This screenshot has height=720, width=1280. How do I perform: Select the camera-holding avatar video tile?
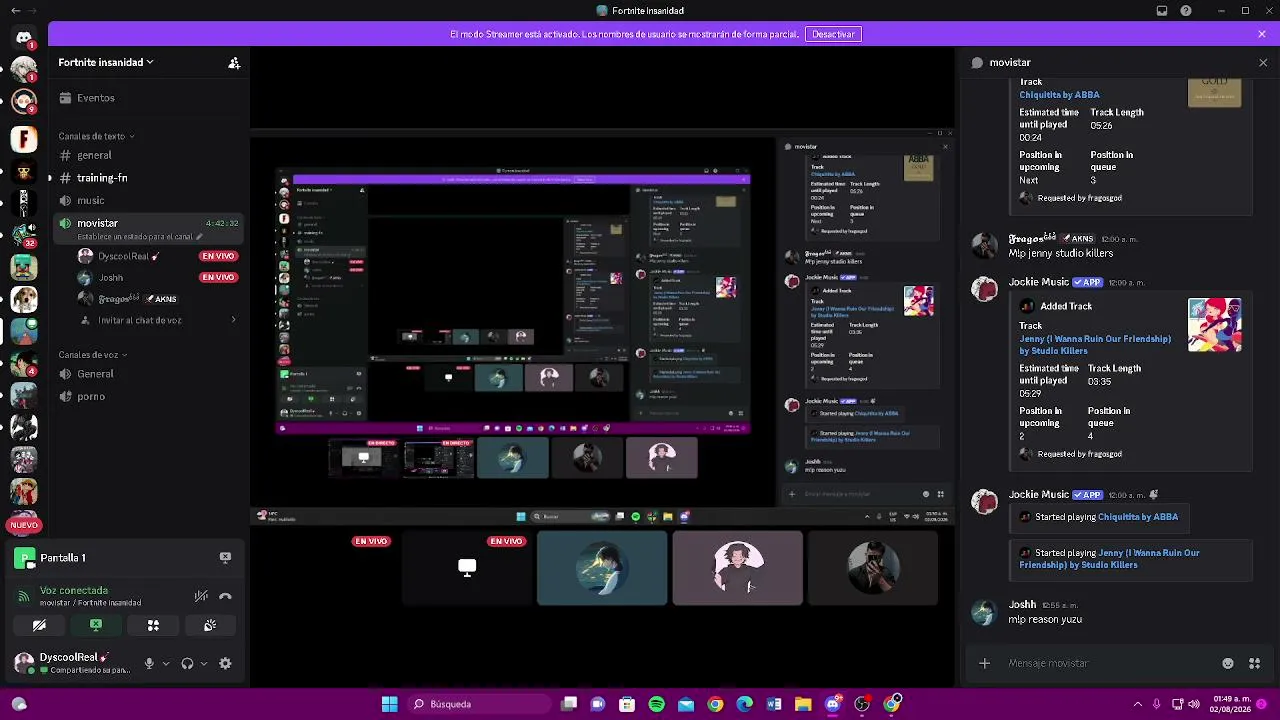click(x=873, y=568)
